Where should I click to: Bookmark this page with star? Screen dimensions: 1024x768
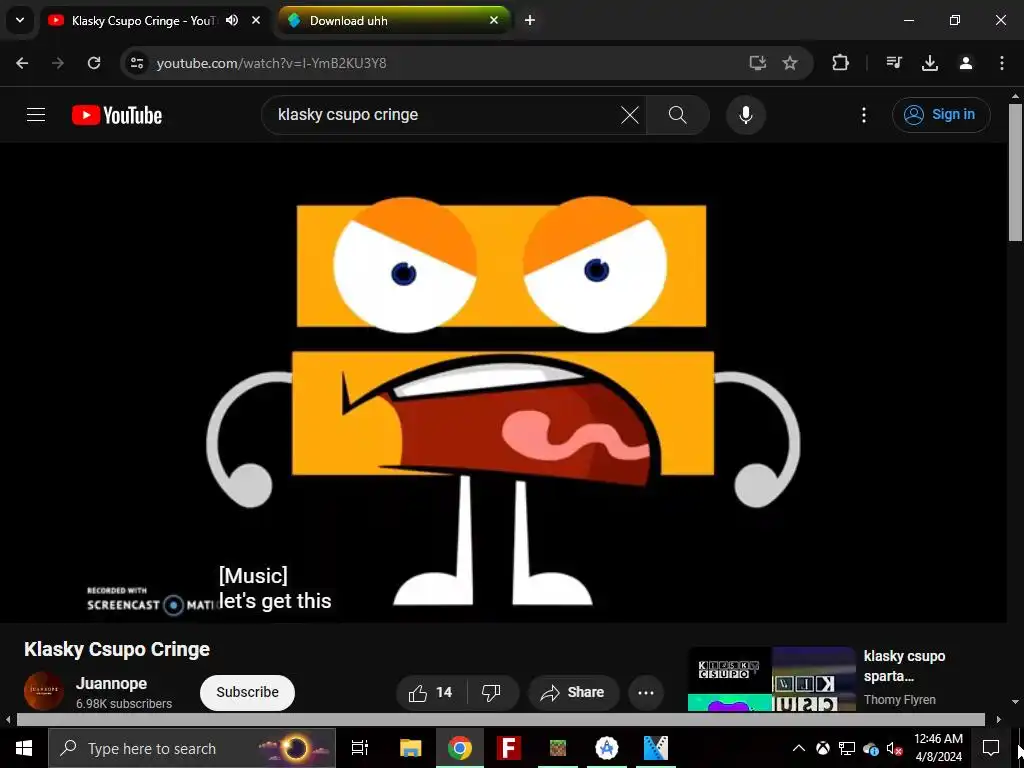click(x=790, y=63)
